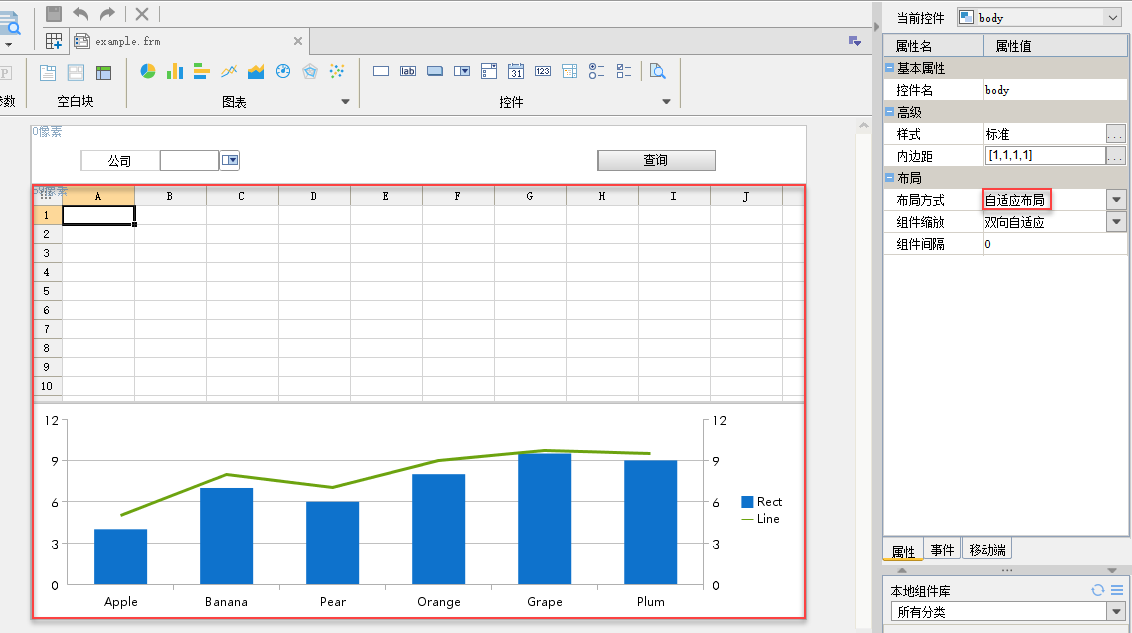
Task: Switch to the 事件 tab
Action: pyautogui.click(x=942, y=549)
